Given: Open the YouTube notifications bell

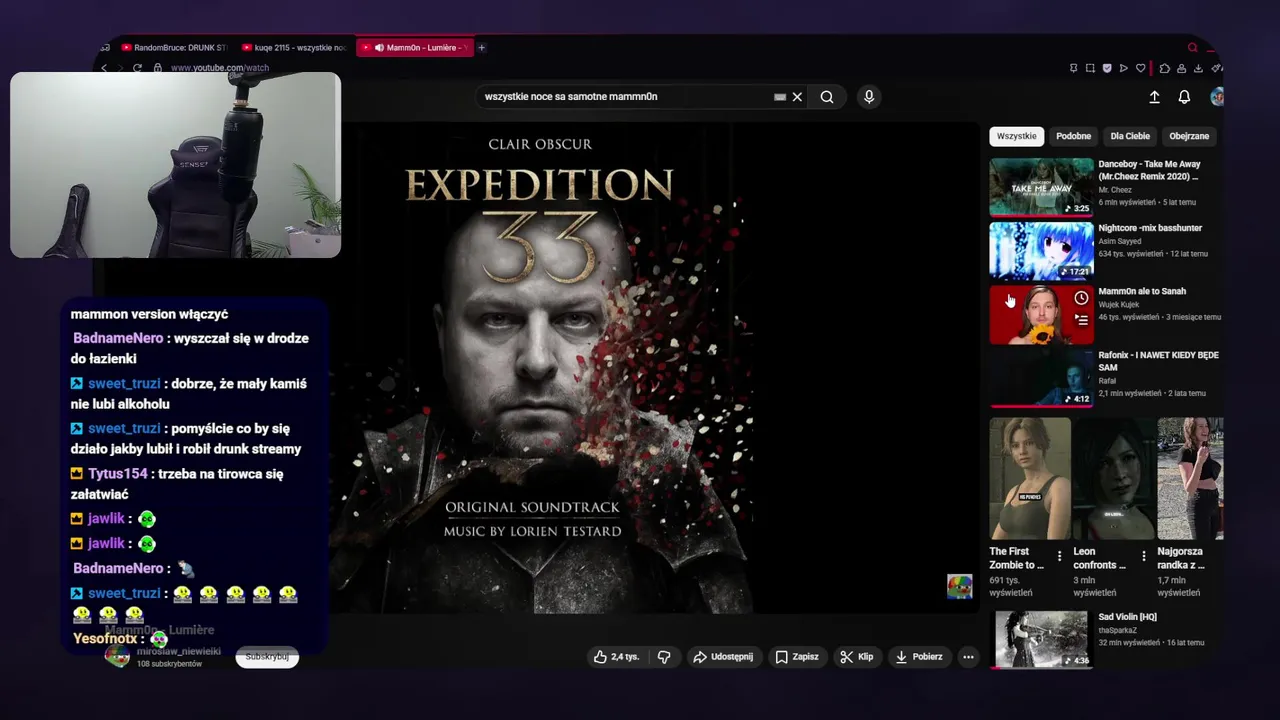Looking at the screenshot, I should point(1184,97).
